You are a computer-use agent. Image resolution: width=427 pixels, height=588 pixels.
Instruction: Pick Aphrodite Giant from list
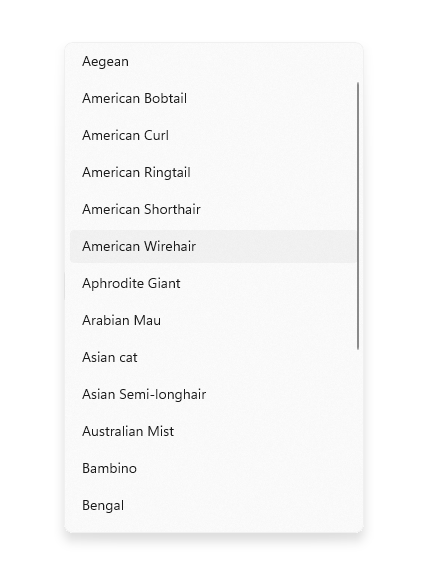pyautogui.click(x=213, y=284)
